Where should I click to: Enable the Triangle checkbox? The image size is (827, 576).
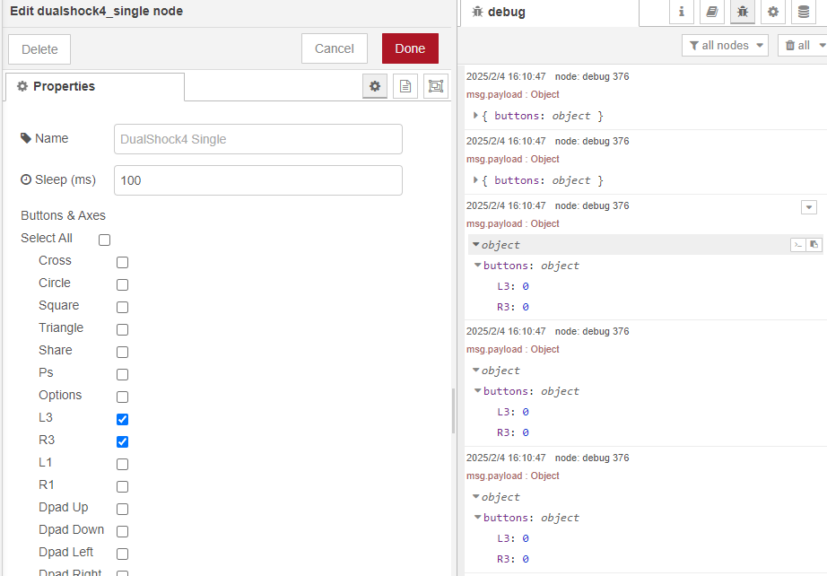click(122, 330)
